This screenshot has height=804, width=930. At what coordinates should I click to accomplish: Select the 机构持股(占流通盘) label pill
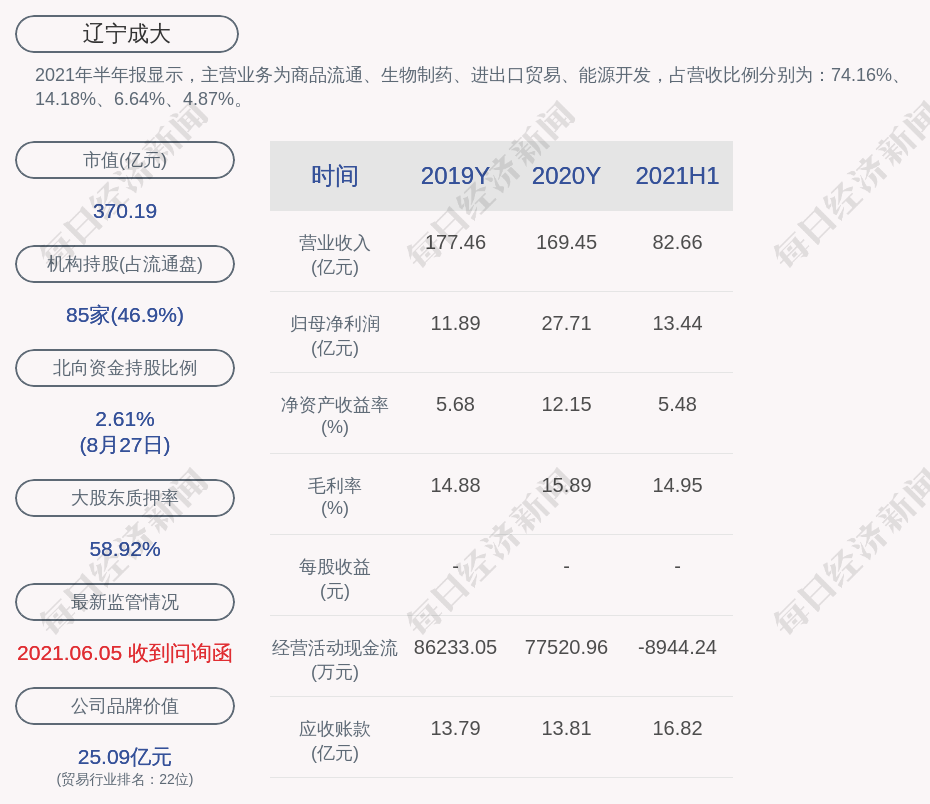125,264
